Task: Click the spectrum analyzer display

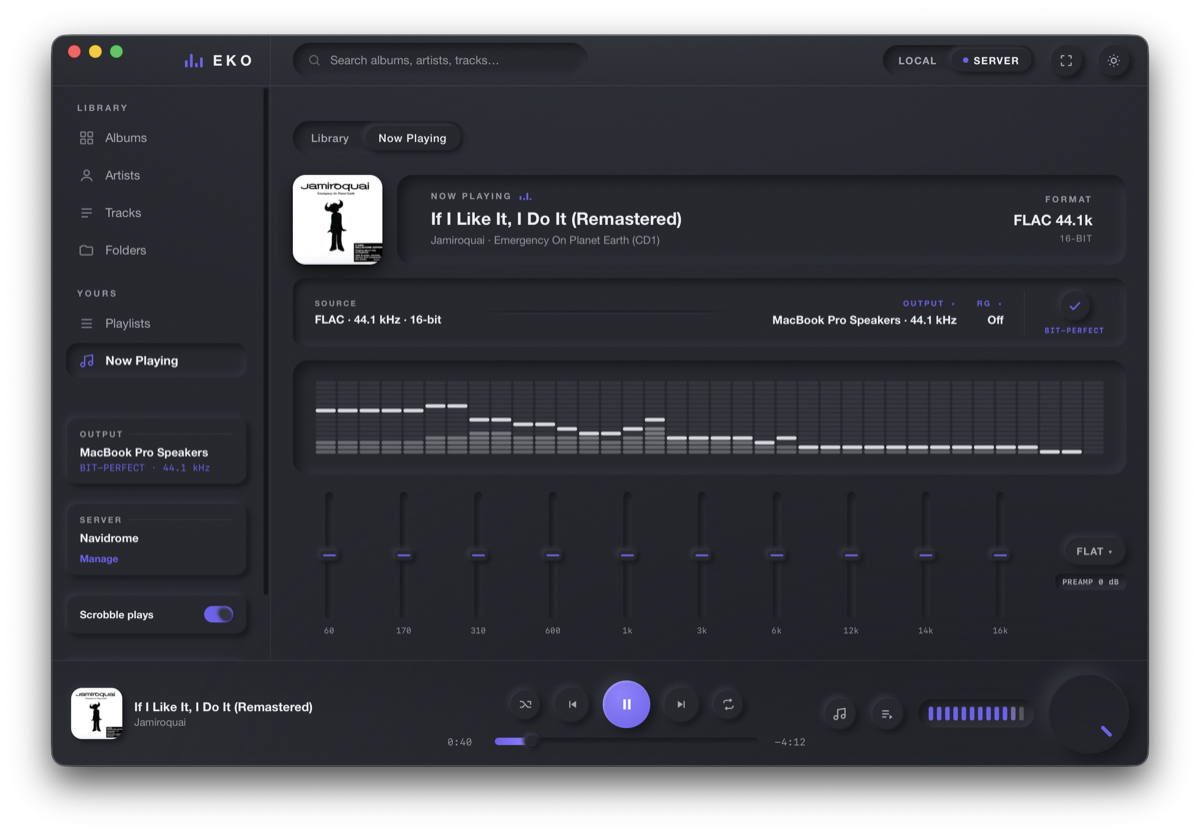Action: tap(709, 417)
